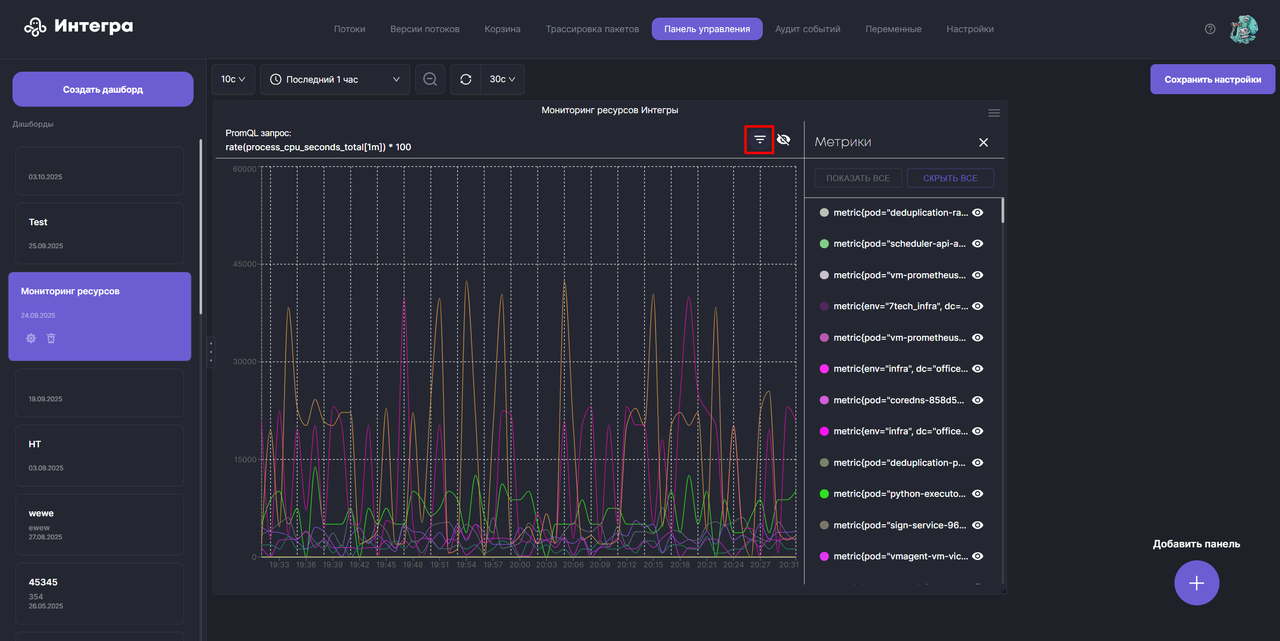Open the untitled dashboard dated 03.10.2025
The width and height of the screenshot is (1280, 641).
pos(100,171)
